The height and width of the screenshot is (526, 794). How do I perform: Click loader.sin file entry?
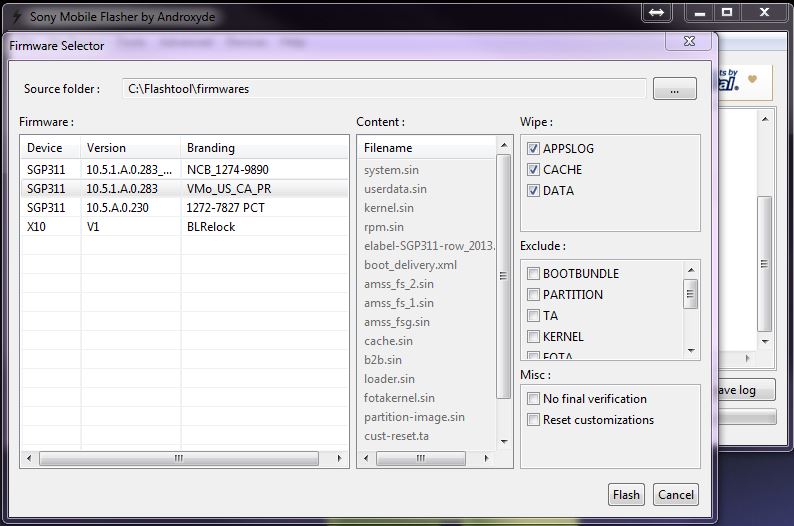point(389,379)
